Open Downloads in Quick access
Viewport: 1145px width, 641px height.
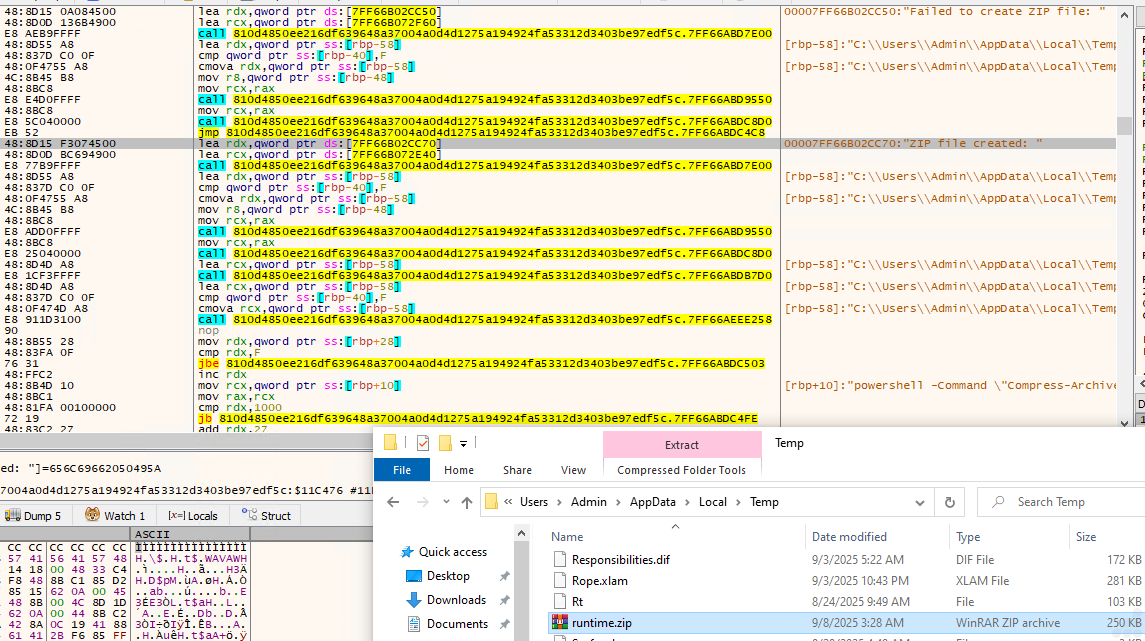coord(456,600)
